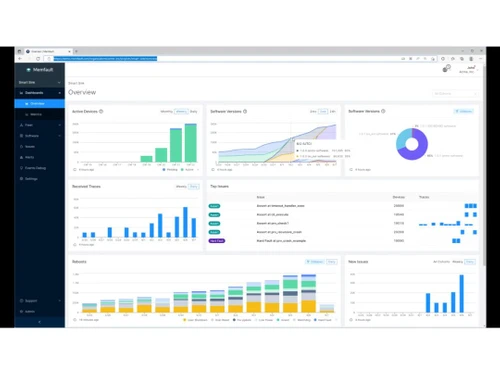The image size is (500, 375).
Task: Select All Cohorts in the New Issues panel
Action: [441, 262]
